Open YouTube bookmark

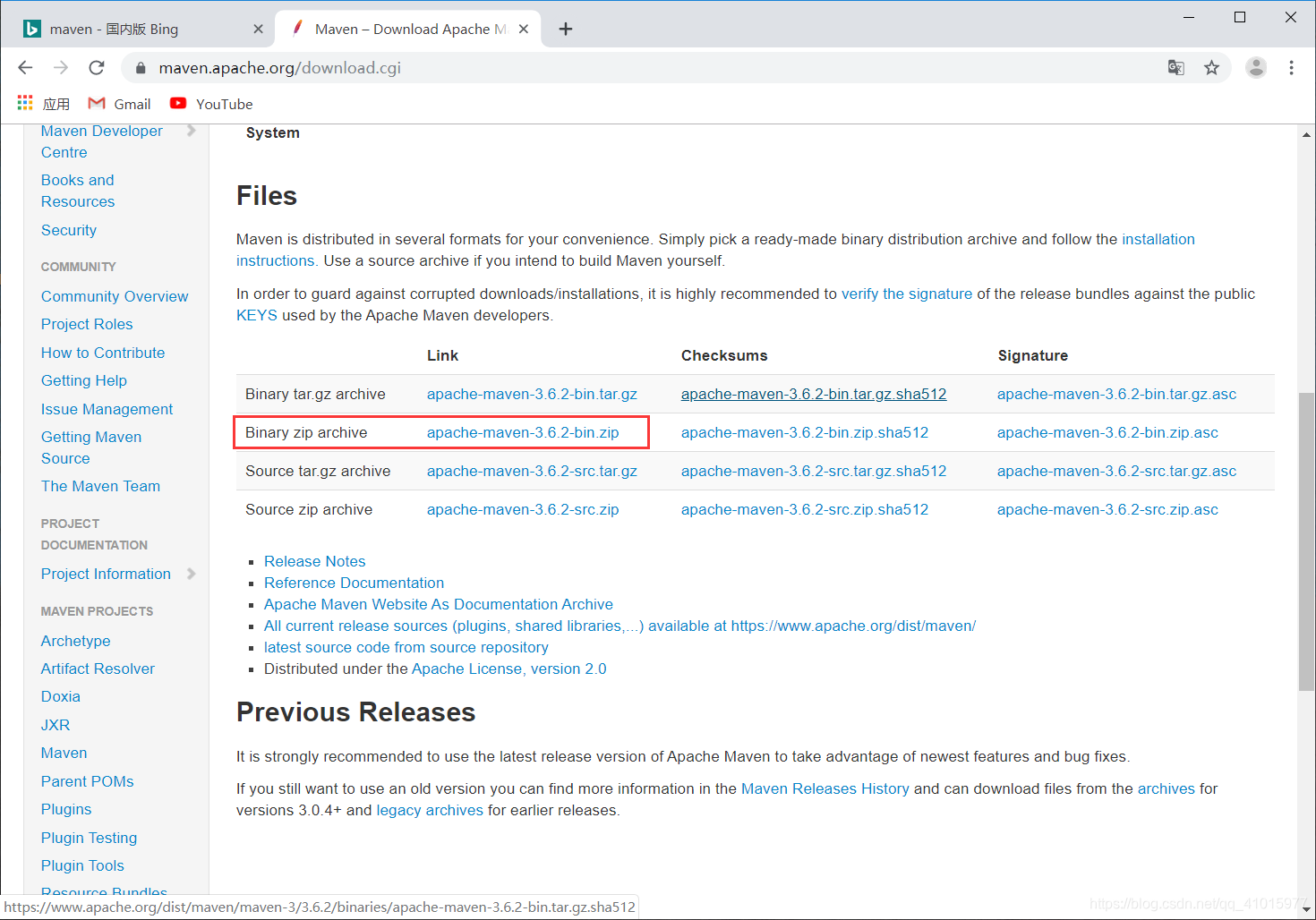(x=211, y=104)
